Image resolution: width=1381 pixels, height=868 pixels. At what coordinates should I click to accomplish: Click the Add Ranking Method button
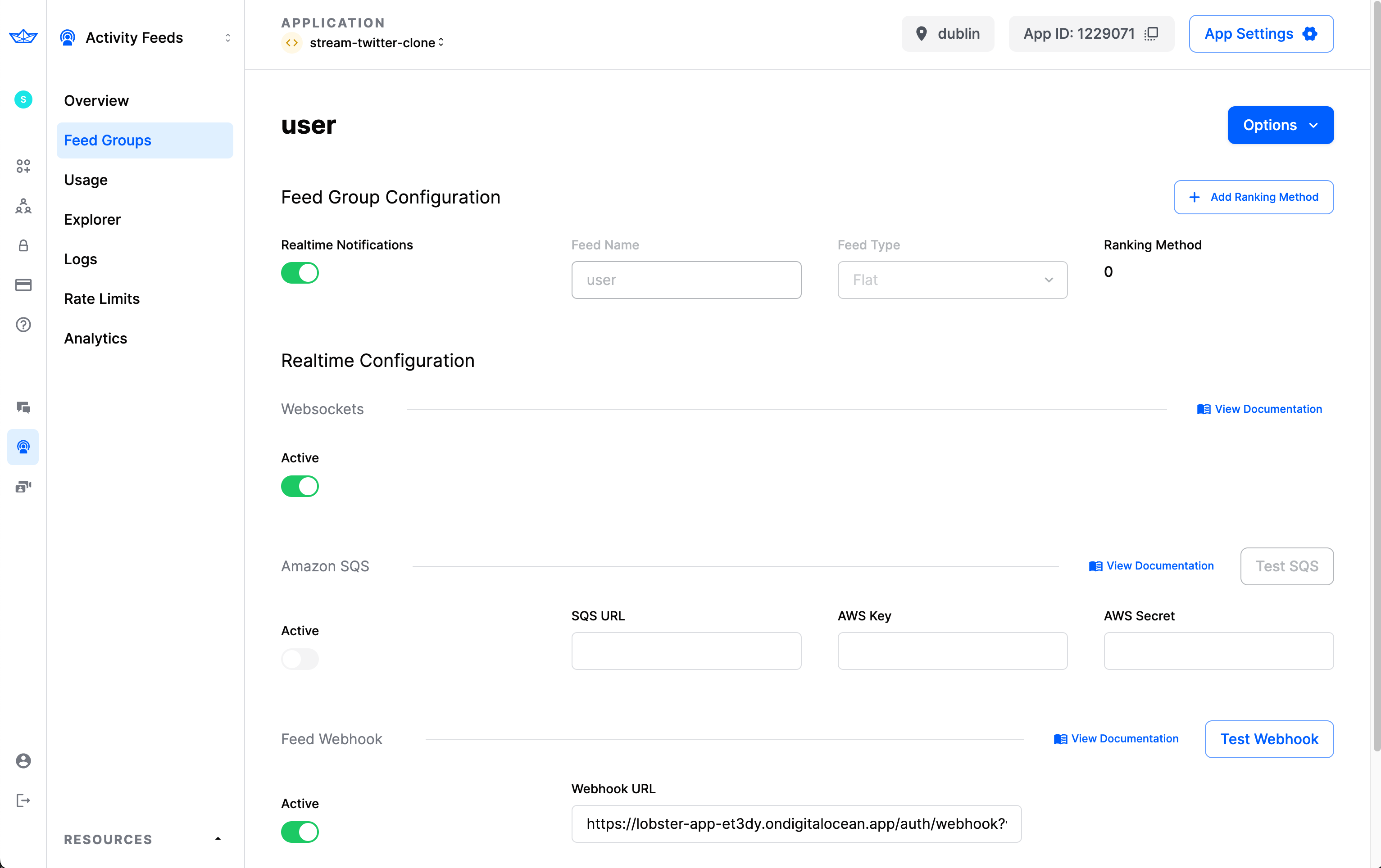tap(1254, 197)
